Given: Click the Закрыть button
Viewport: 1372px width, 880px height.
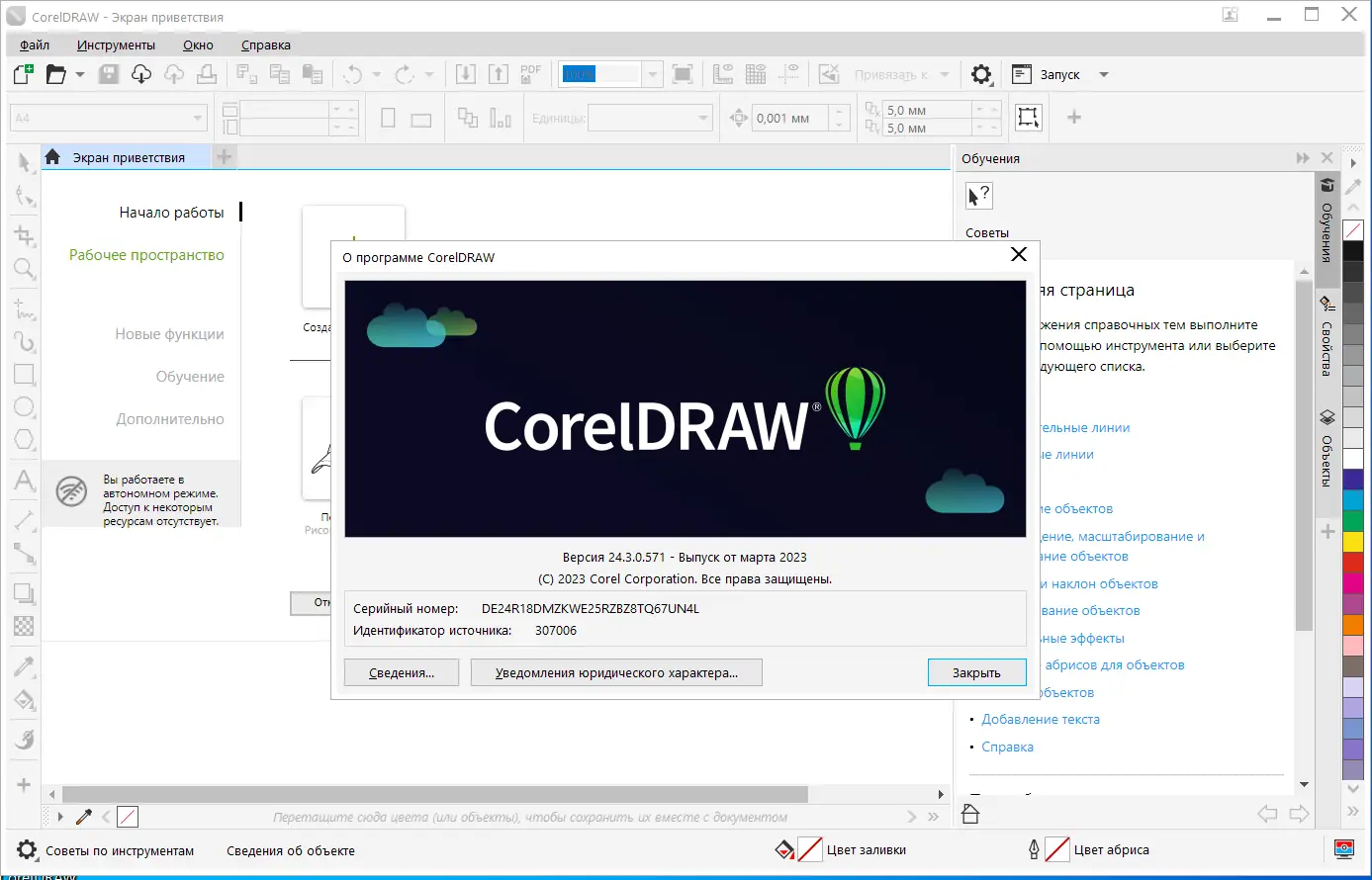Looking at the screenshot, I should pos(976,672).
